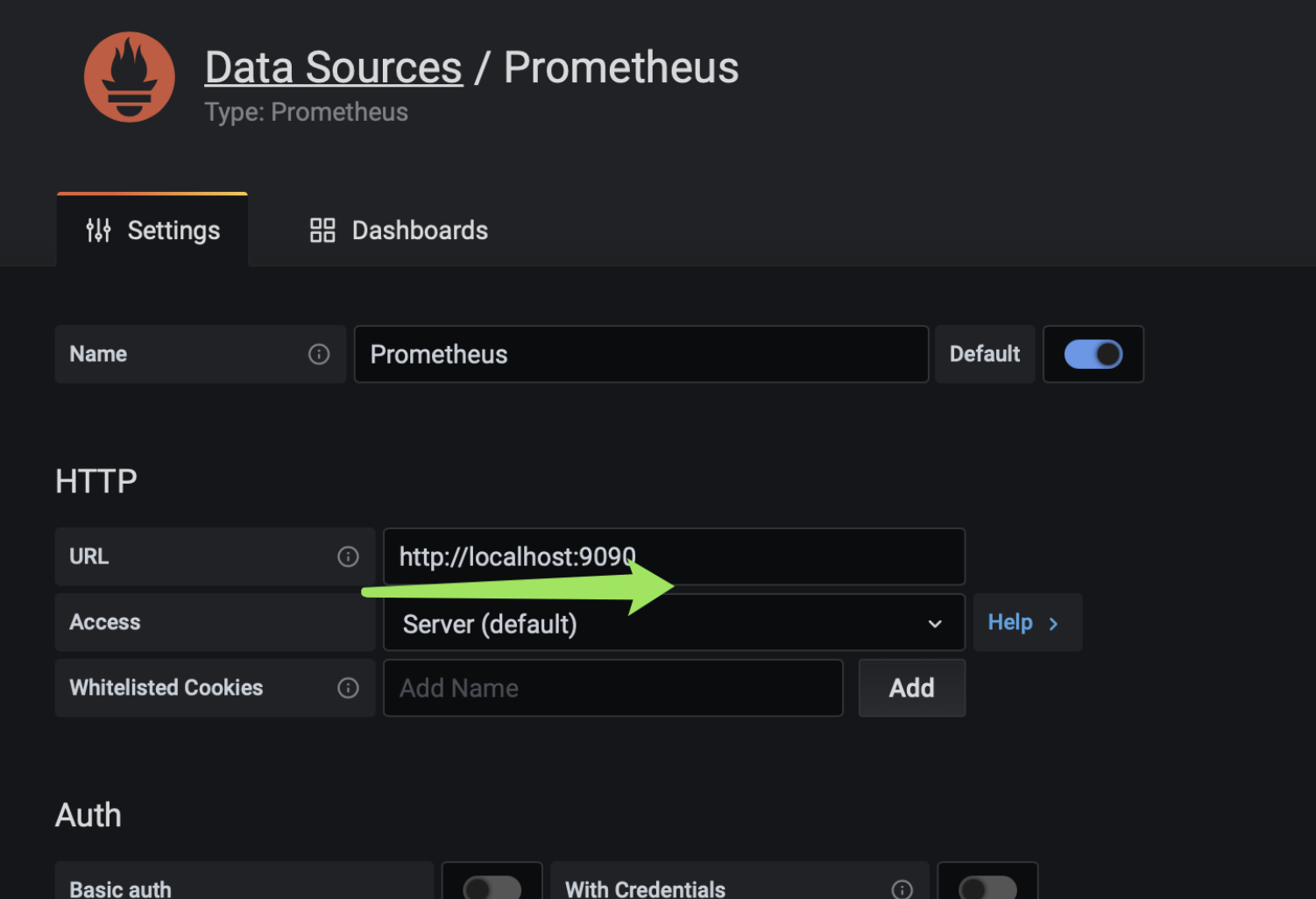The width and height of the screenshot is (1316, 899).
Task: Open the Data Sources breadcrumb link
Action: (333, 67)
